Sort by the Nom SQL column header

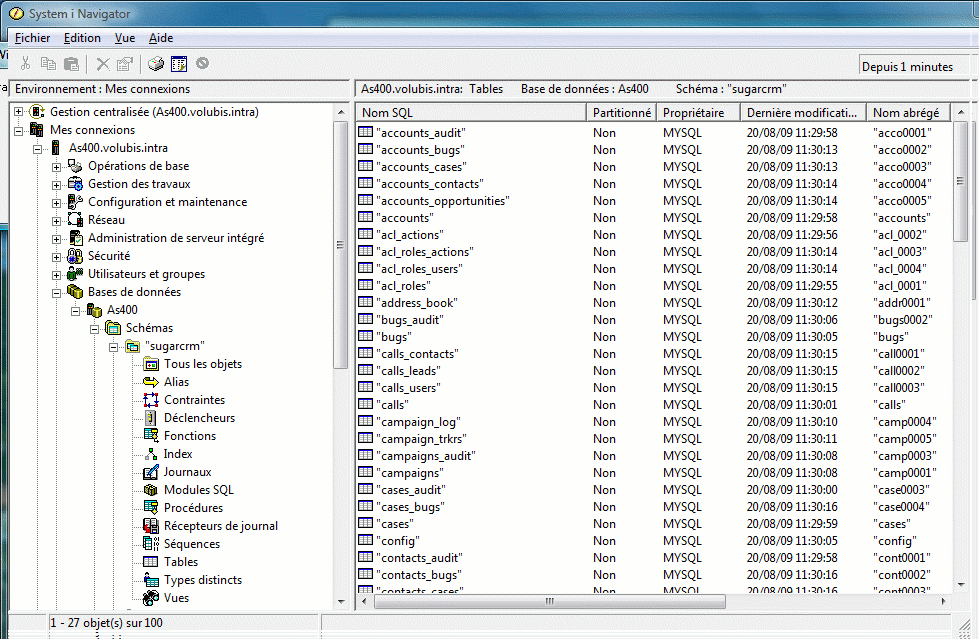pos(471,112)
